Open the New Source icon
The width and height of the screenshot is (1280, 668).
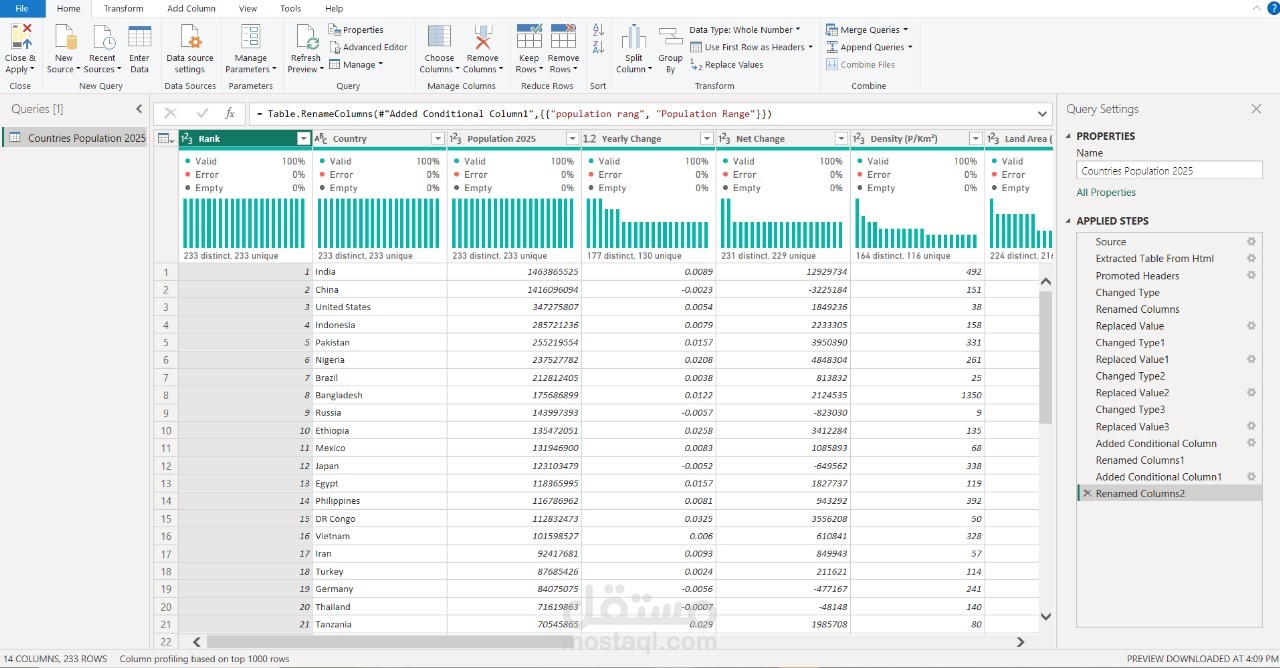click(x=64, y=37)
